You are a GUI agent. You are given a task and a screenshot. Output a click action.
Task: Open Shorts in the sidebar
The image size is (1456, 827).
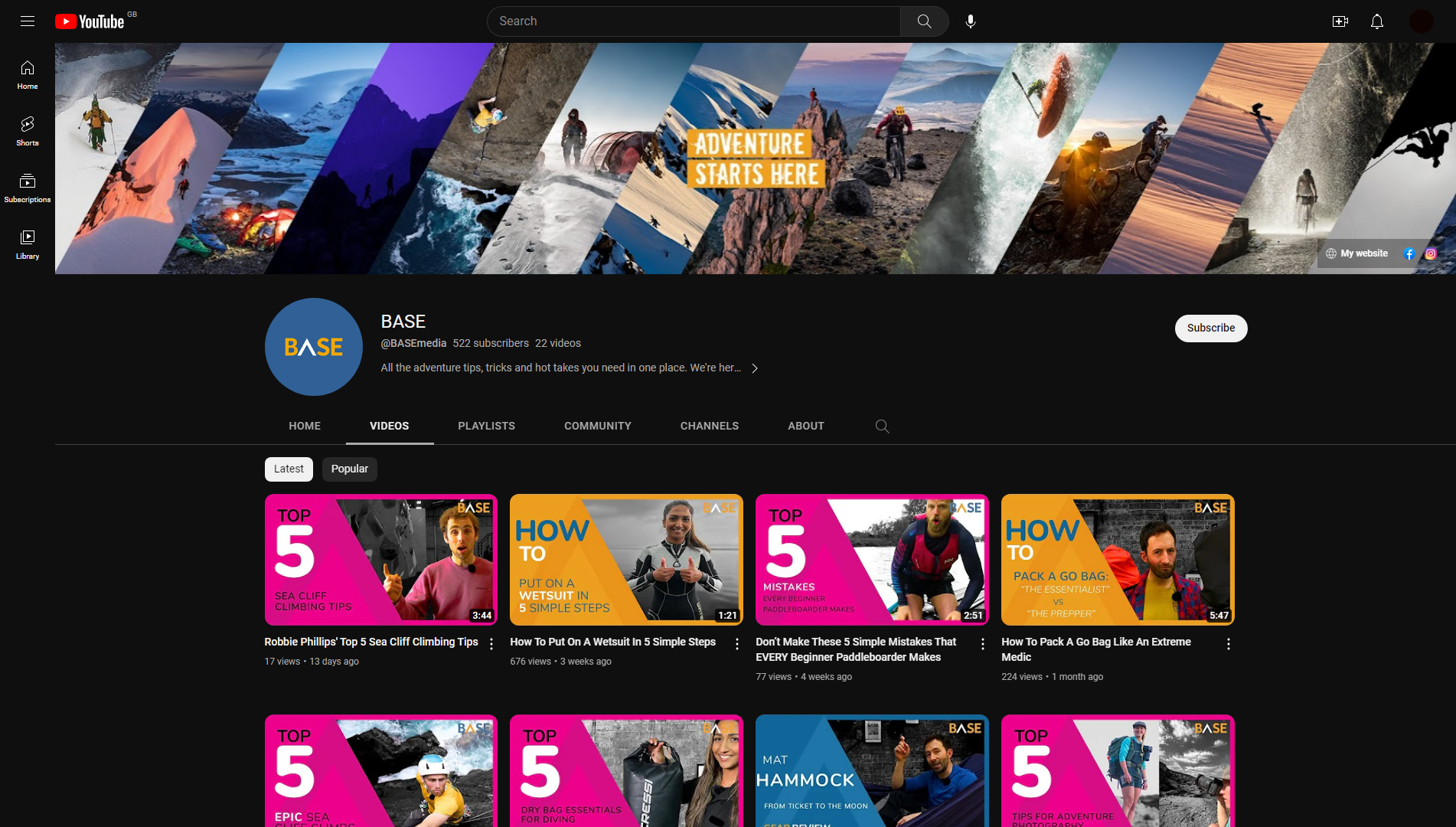coord(28,132)
